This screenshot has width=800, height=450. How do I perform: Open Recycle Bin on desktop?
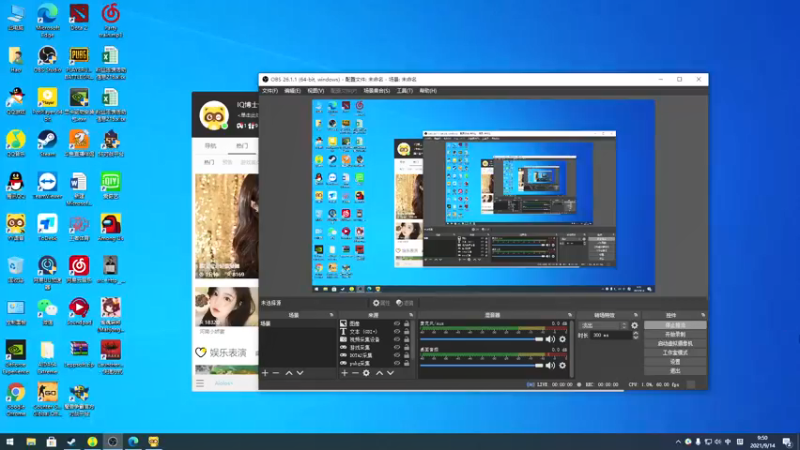[x=16, y=269]
